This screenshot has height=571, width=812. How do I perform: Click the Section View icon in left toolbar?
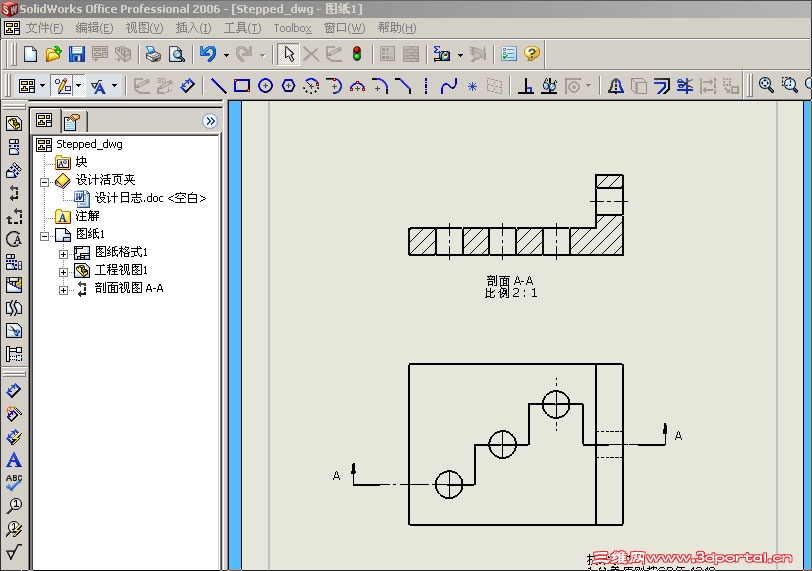pos(14,194)
